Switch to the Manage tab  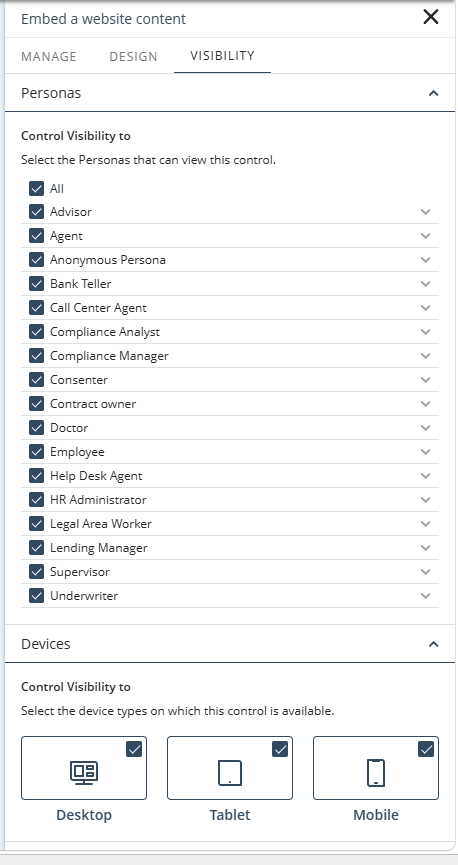pos(49,56)
